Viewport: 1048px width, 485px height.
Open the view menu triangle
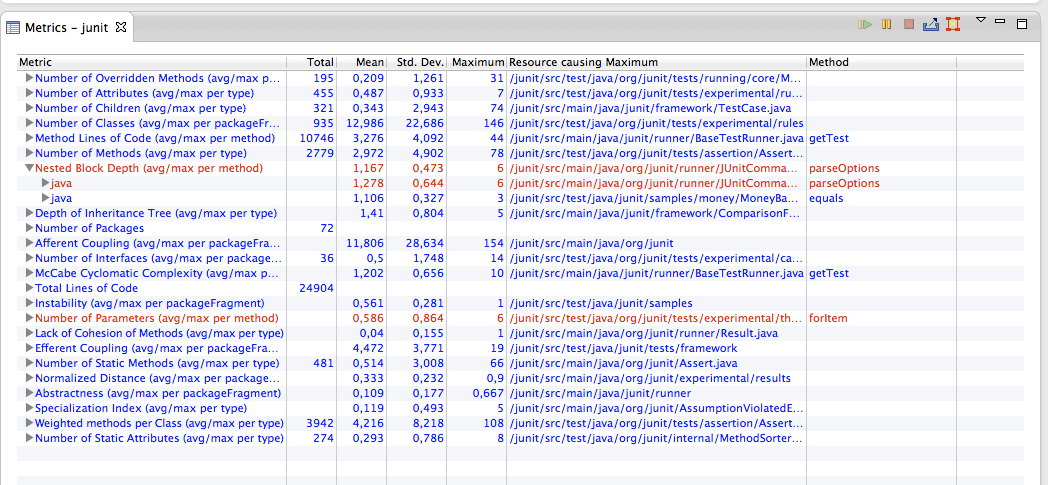click(981, 21)
